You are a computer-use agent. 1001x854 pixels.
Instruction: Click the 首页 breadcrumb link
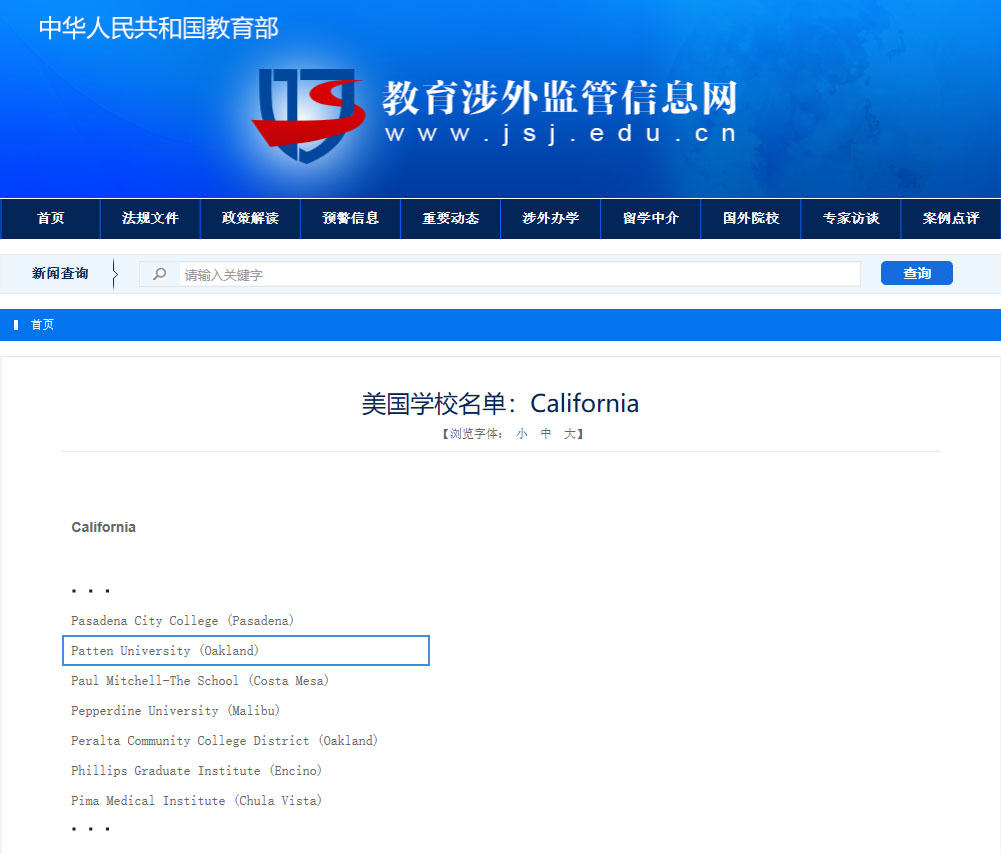[x=42, y=325]
